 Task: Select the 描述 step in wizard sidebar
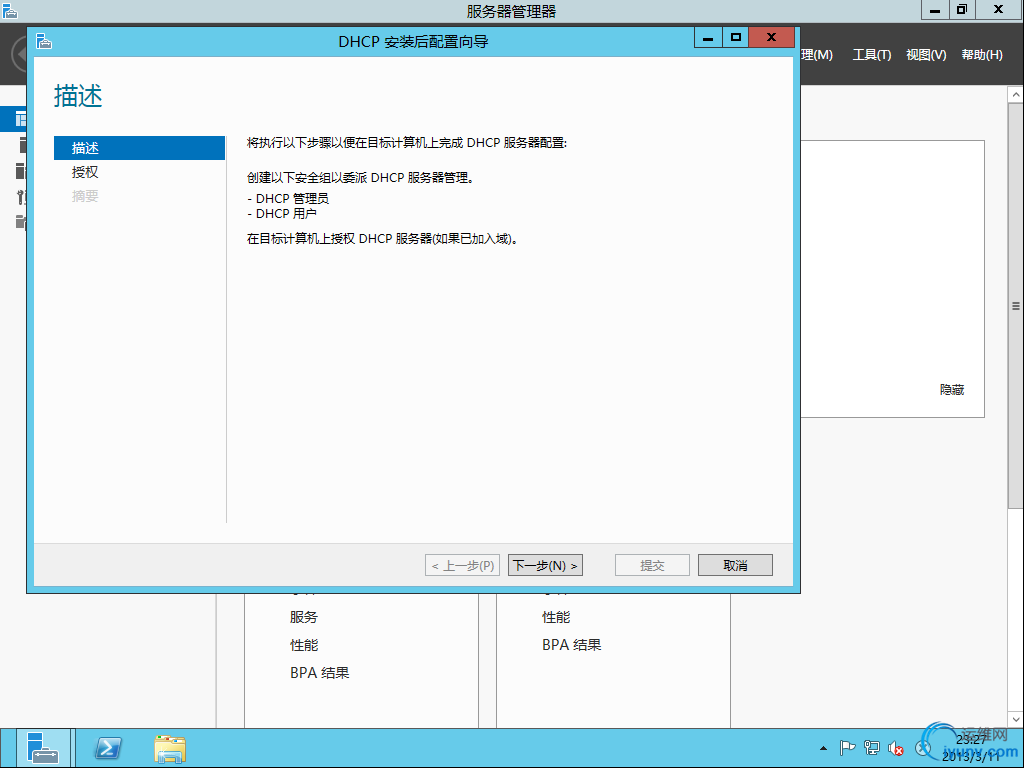tap(139, 148)
